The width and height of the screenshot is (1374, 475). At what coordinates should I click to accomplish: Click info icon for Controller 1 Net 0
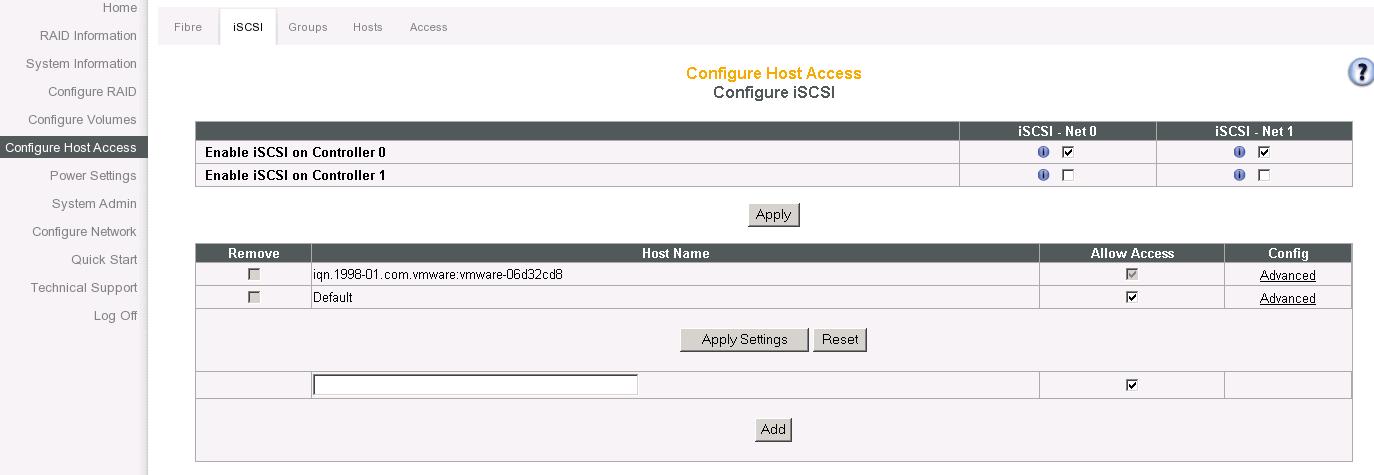point(1043,175)
